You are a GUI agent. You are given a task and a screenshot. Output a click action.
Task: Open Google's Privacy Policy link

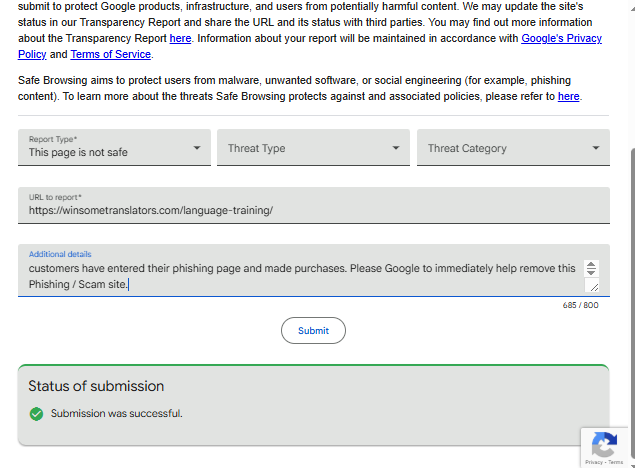click(x=563, y=38)
